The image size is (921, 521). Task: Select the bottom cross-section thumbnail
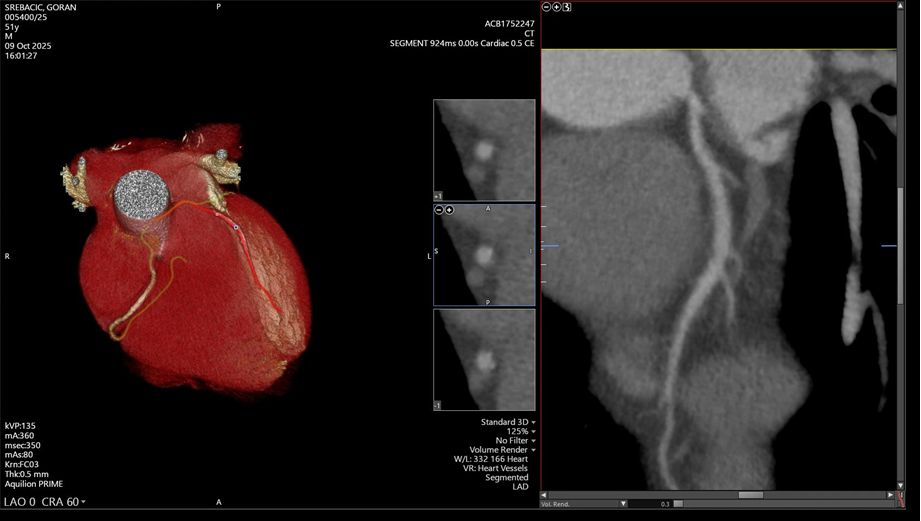pos(484,359)
